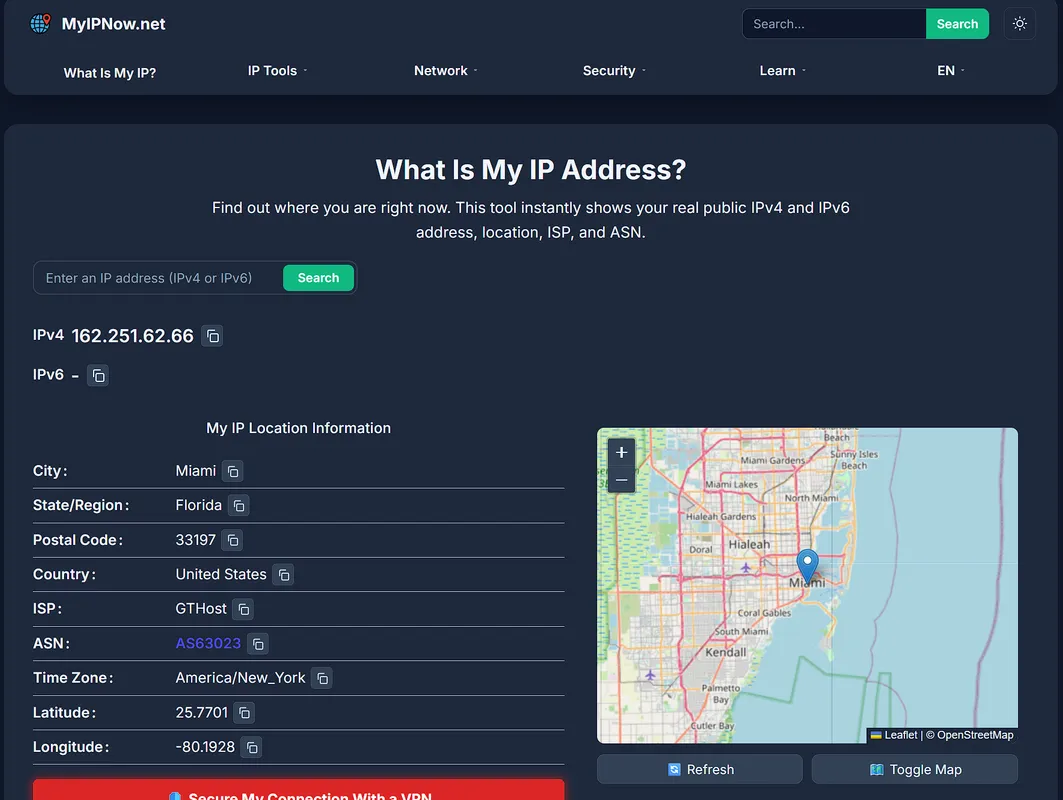Open the AS63023 ASN link

click(208, 643)
